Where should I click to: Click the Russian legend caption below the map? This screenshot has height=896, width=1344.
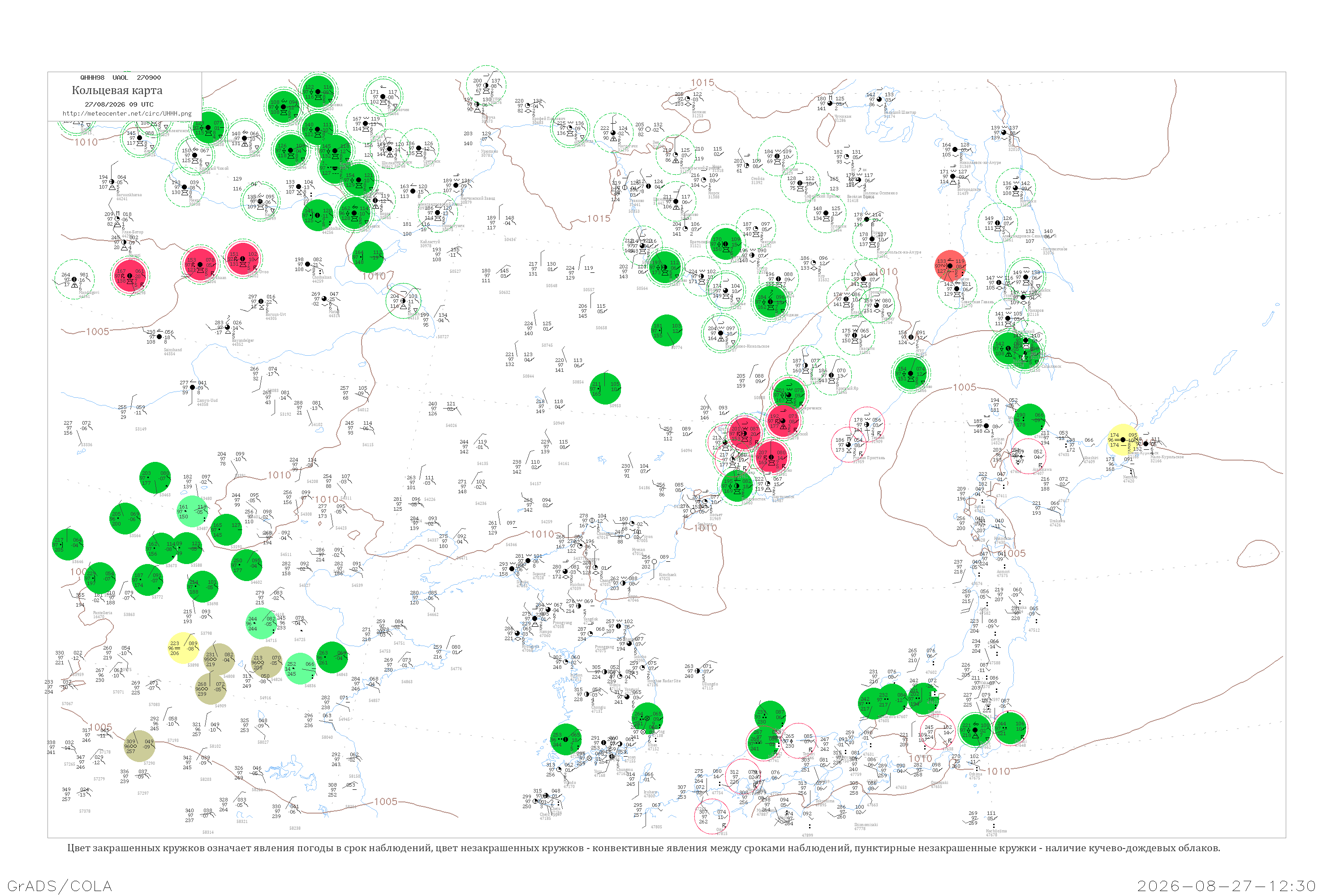coord(643,848)
